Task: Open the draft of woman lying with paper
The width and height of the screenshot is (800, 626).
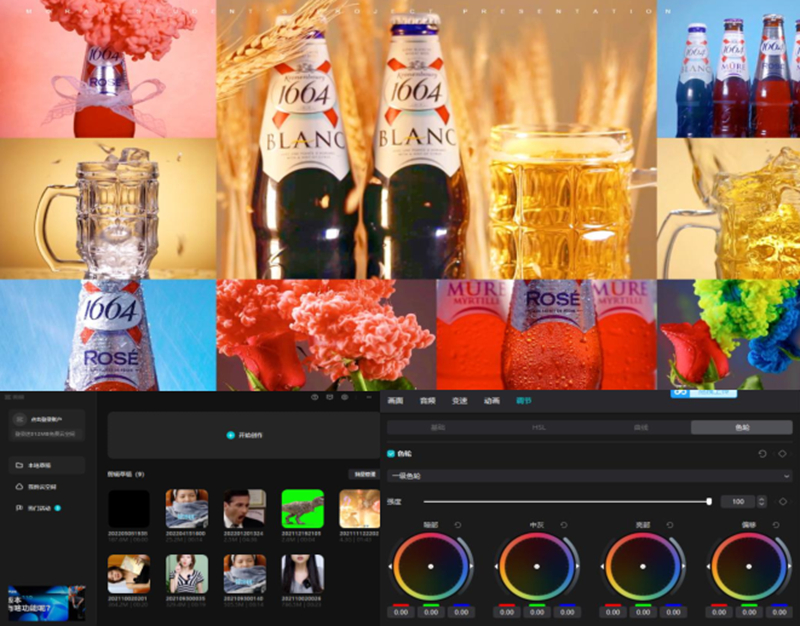Action: pyautogui.click(x=129, y=574)
